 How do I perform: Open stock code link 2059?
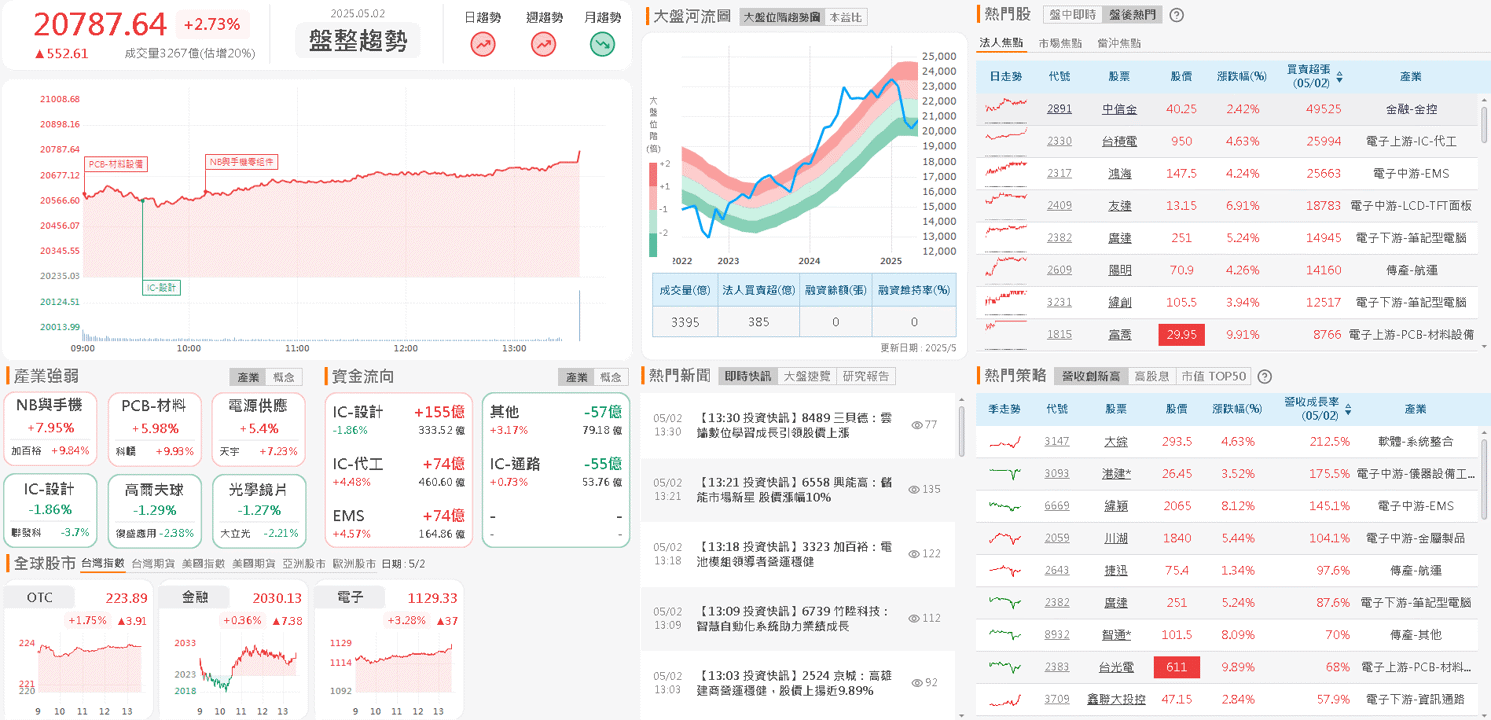[x=1057, y=538]
